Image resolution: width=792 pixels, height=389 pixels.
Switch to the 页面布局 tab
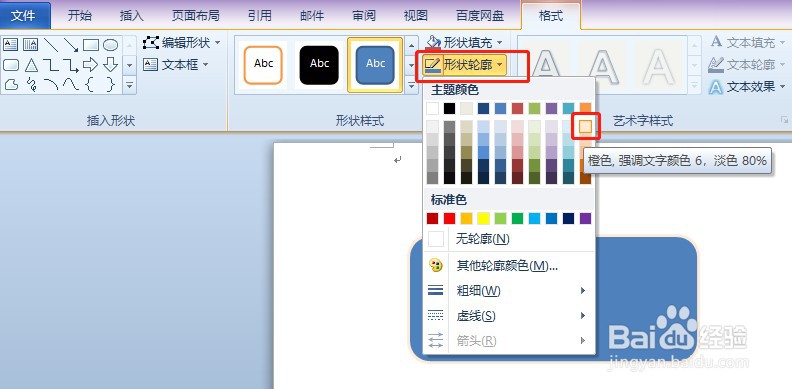[x=196, y=16]
